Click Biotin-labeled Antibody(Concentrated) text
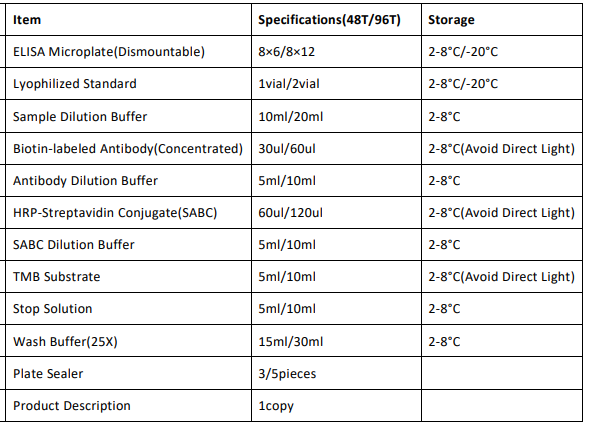The width and height of the screenshot is (589, 426). pyautogui.click(x=128, y=149)
